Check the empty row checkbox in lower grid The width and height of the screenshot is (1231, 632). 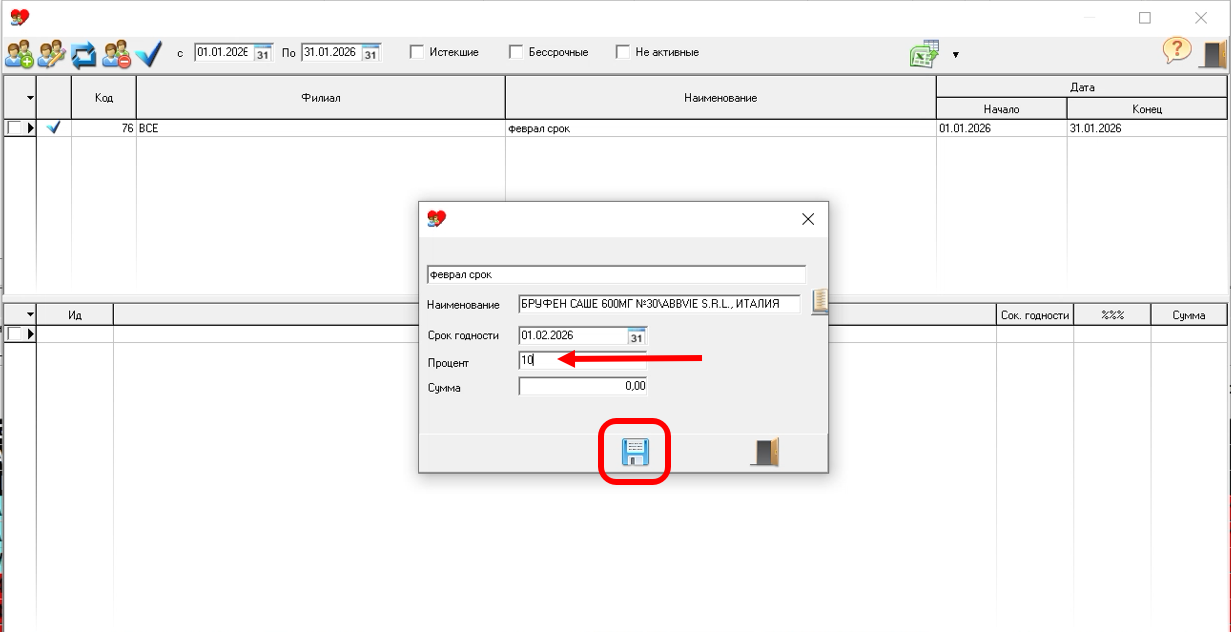(x=14, y=334)
